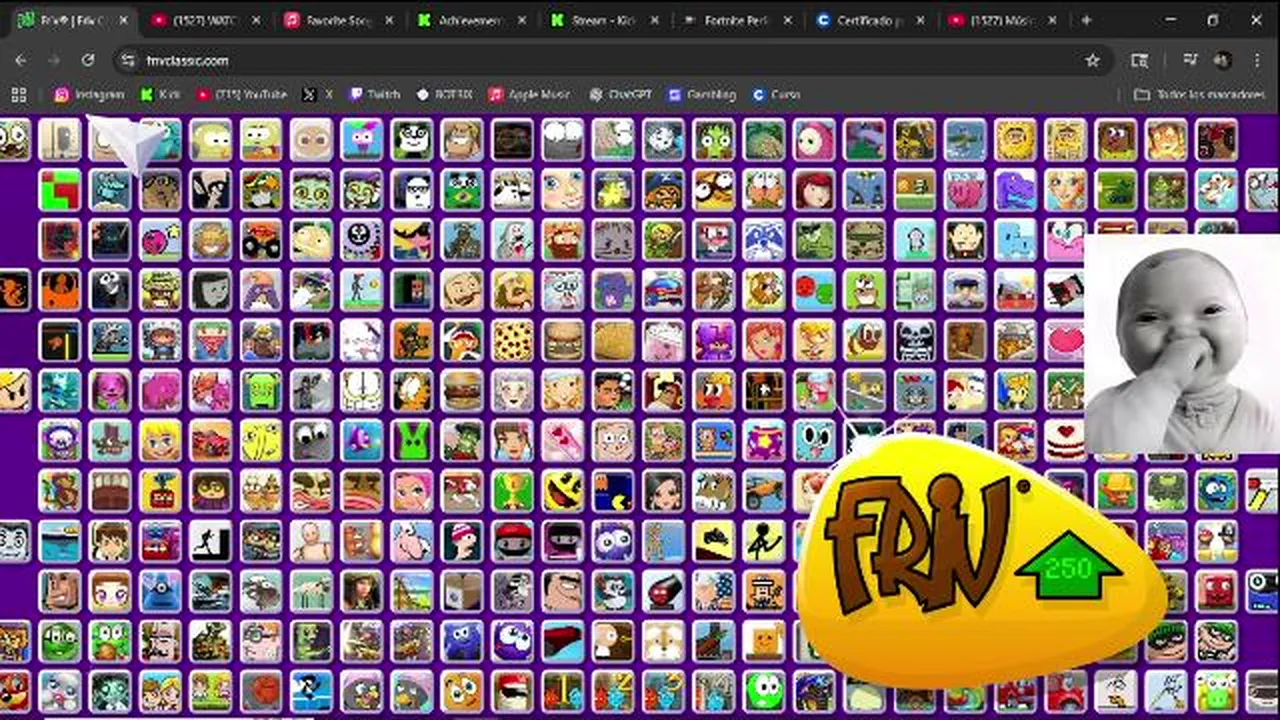Open the cake with heart game
This screenshot has height=720, width=1280.
[x=1065, y=441]
